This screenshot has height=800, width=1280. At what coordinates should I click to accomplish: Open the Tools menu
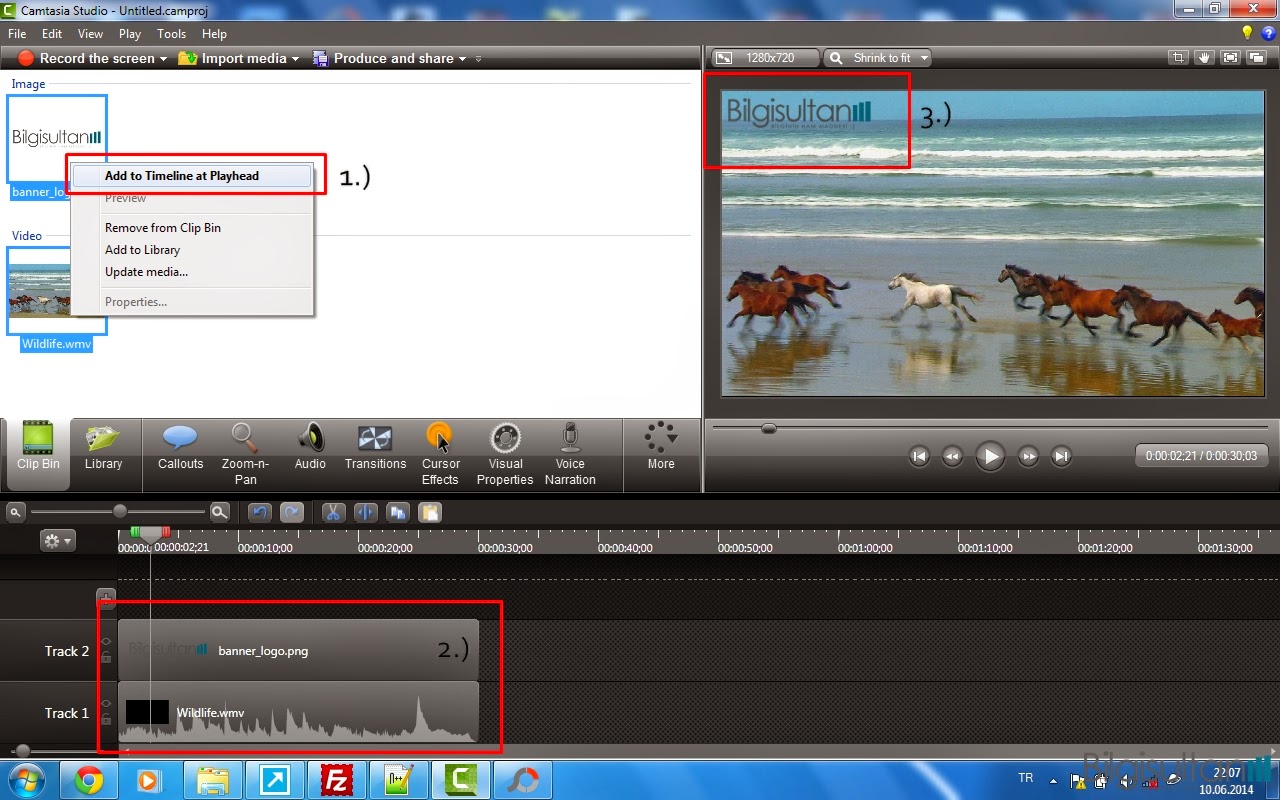tap(172, 34)
